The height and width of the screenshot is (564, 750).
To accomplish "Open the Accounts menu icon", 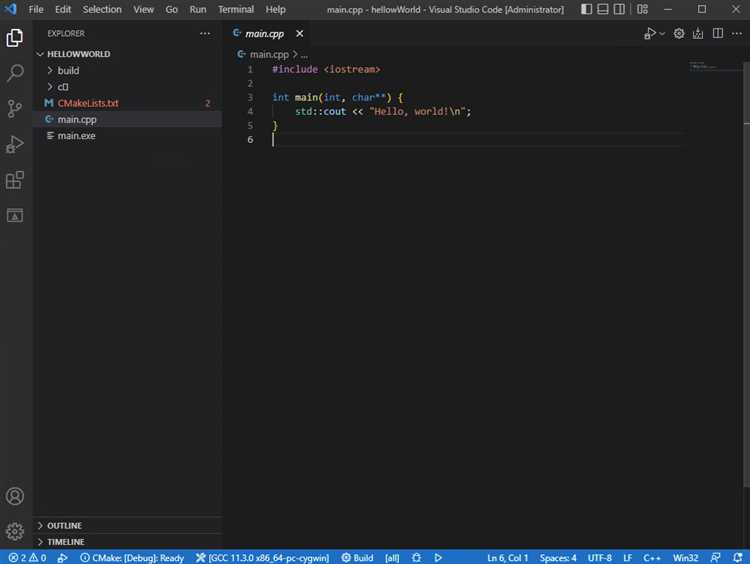I will pyautogui.click(x=15, y=496).
